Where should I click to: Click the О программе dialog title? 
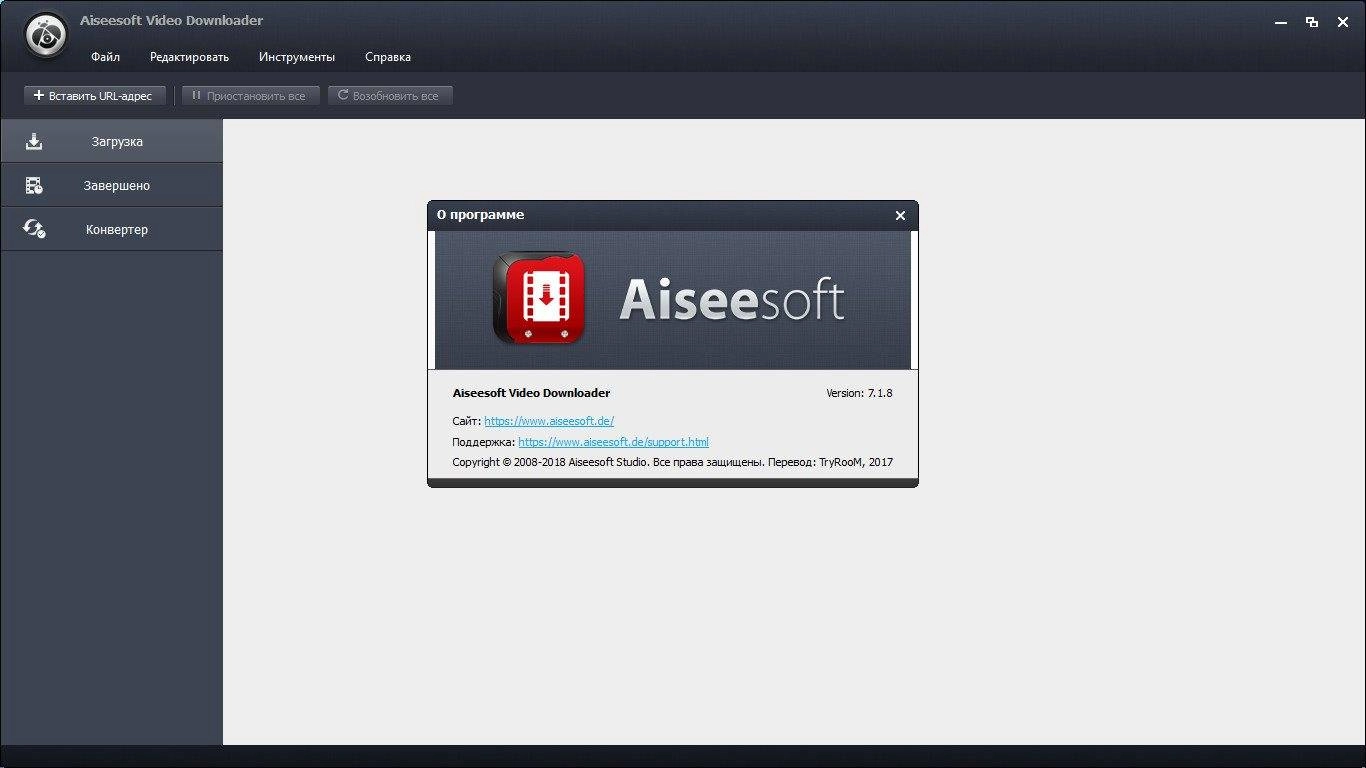pos(481,215)
